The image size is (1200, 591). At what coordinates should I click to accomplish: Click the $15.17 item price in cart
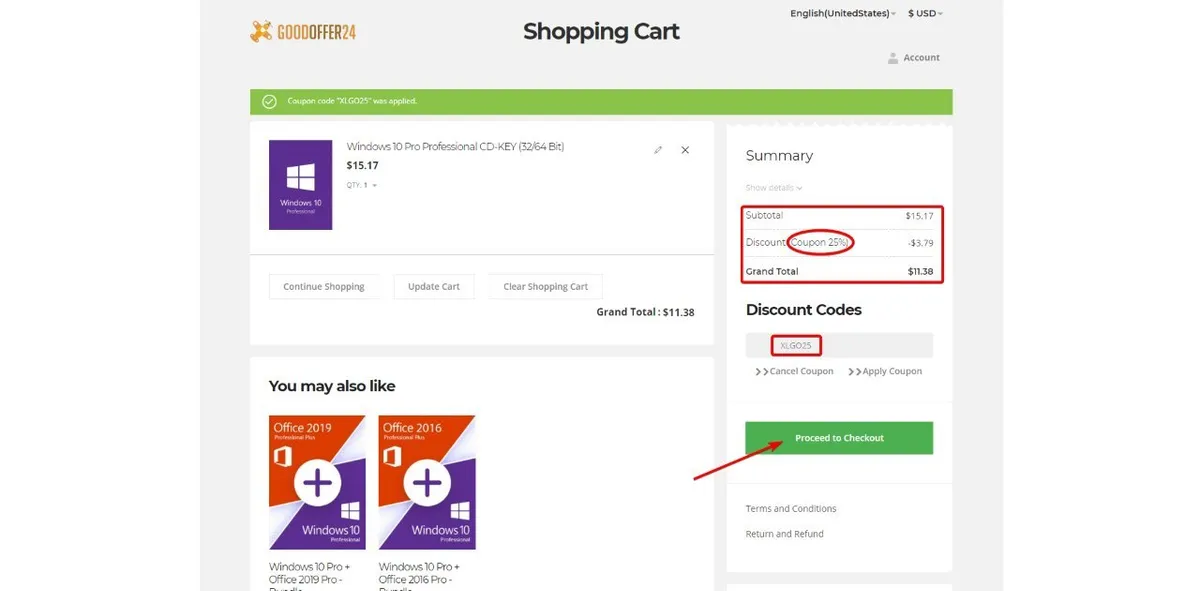(x=362, y=165)
